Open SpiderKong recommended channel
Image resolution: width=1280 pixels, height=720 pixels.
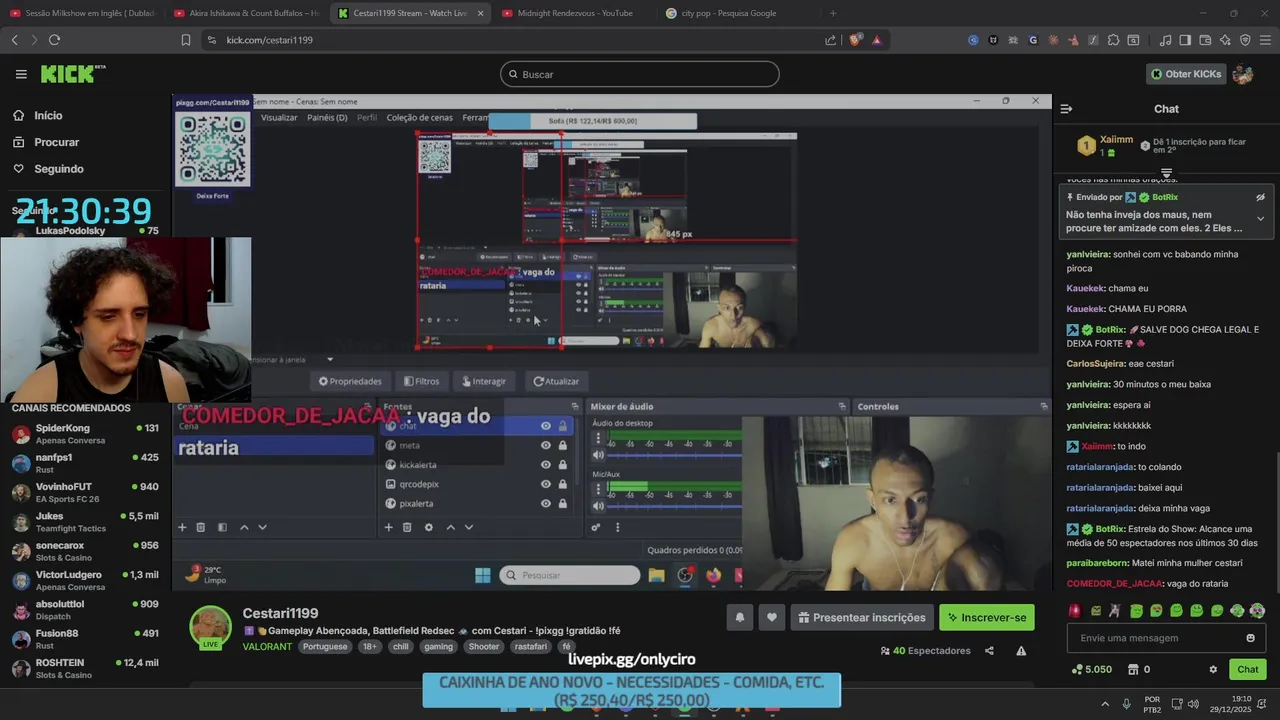(x=86, y=433)
